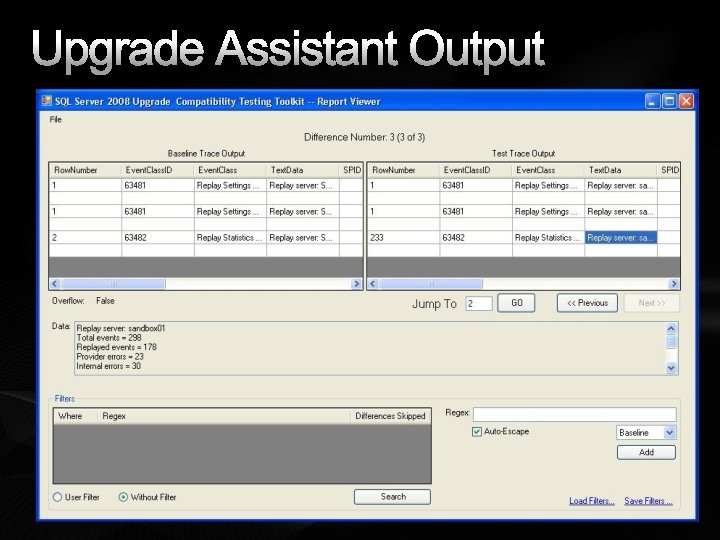The image size is (720, 540).
Task: Click the baseline grid horizontal scrollbar thumb
Action: 113,284
